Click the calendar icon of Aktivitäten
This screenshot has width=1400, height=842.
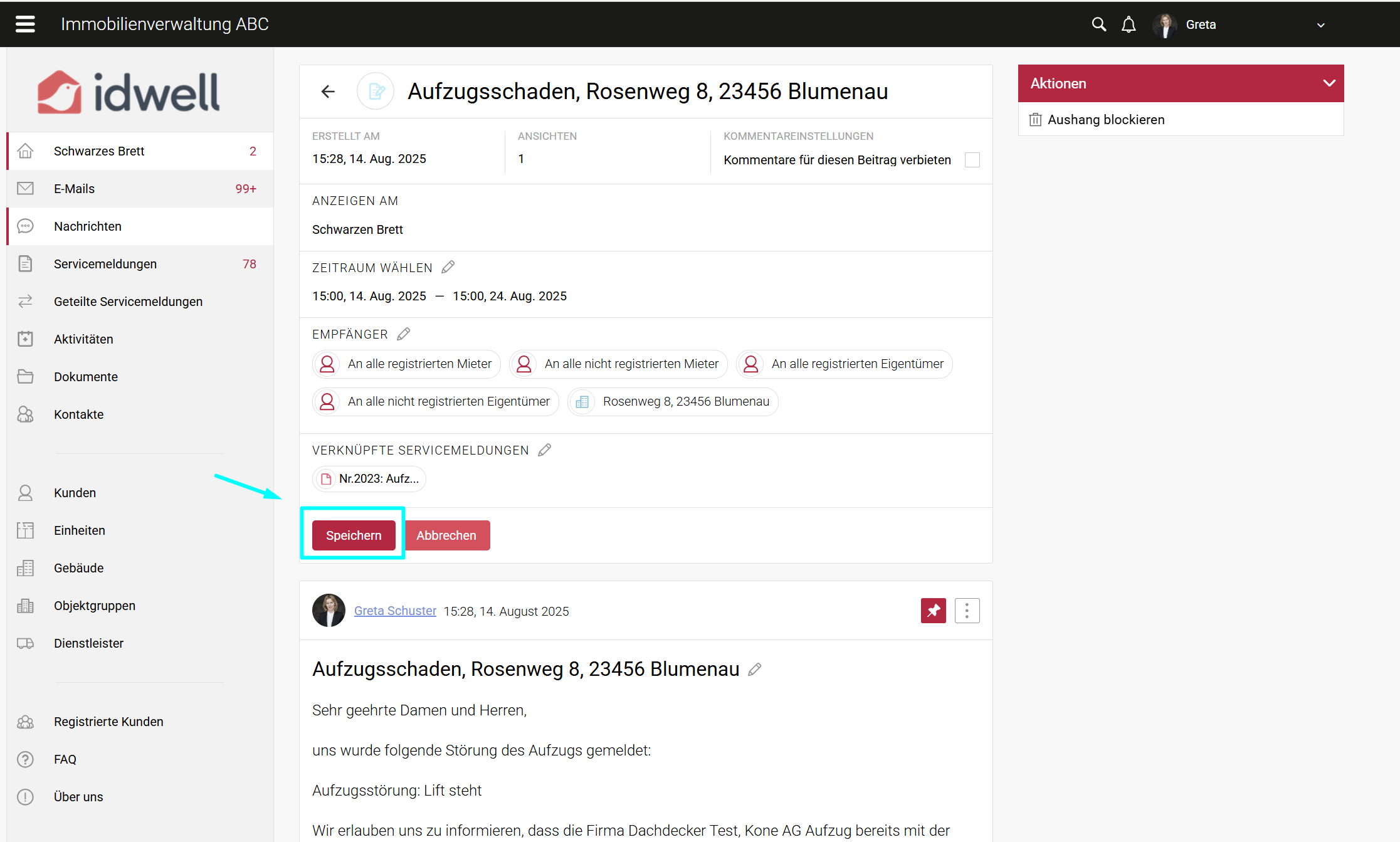tap(25, 339)
